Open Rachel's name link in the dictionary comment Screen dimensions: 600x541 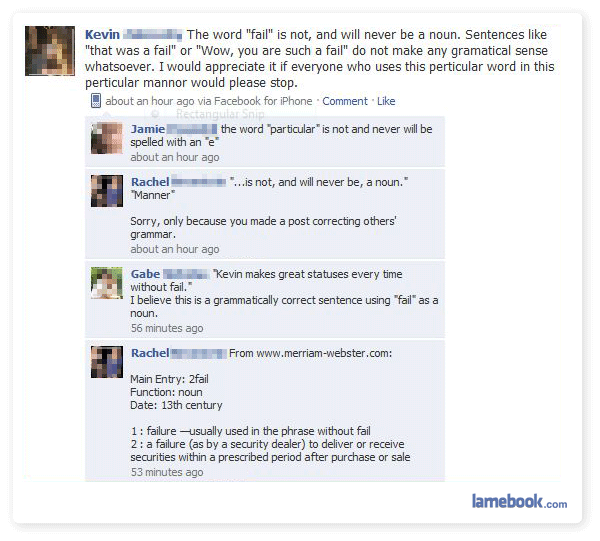(150, 353)
